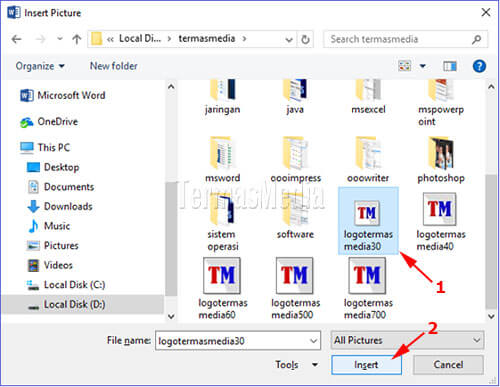500x387 pixels.
Task: Go back using the back arrow
Action: [x=16, y=39]
